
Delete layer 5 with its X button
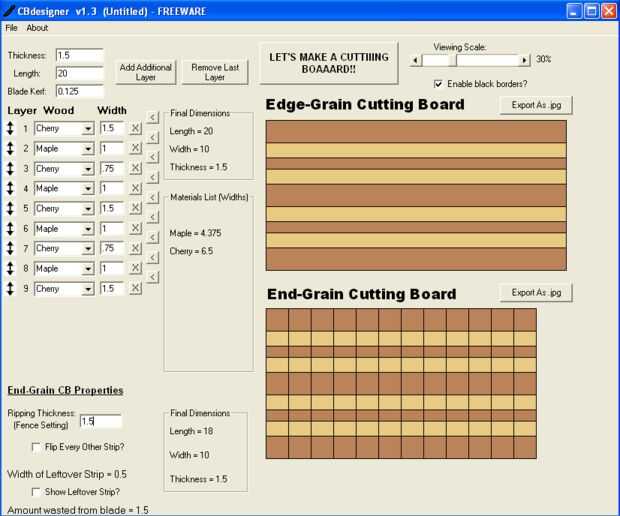coord(135,208)
